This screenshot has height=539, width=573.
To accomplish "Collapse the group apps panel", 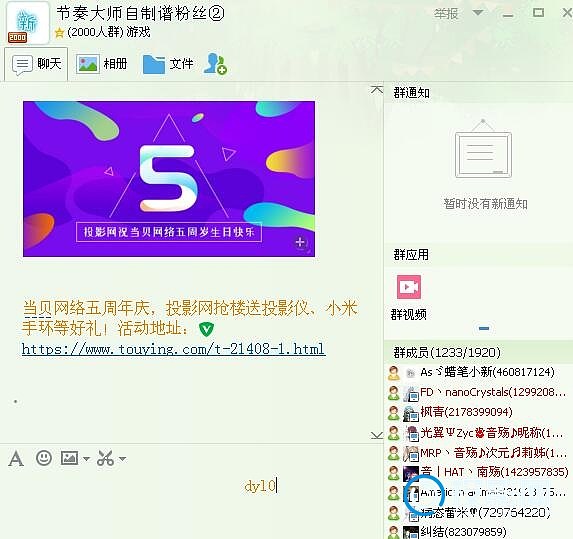I will (x=484, y=328).
